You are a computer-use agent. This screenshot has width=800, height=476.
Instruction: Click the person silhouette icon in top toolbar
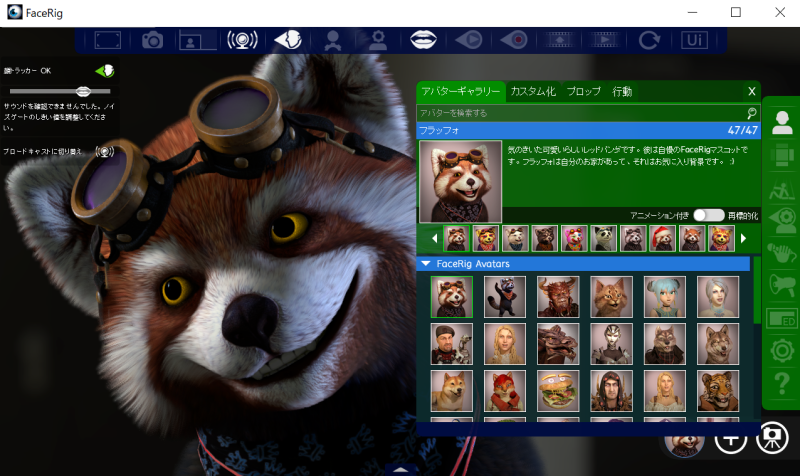[x=333, y=40]
